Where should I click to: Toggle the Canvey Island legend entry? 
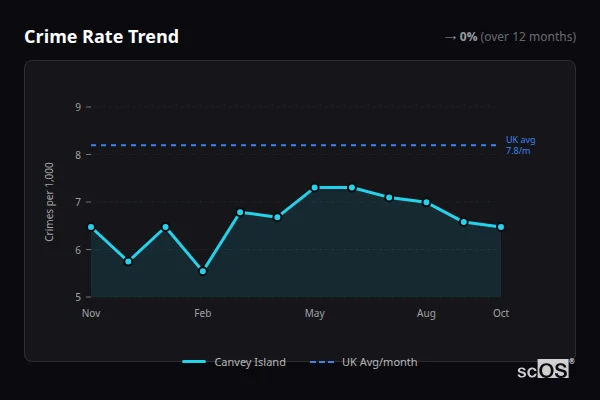234,362
